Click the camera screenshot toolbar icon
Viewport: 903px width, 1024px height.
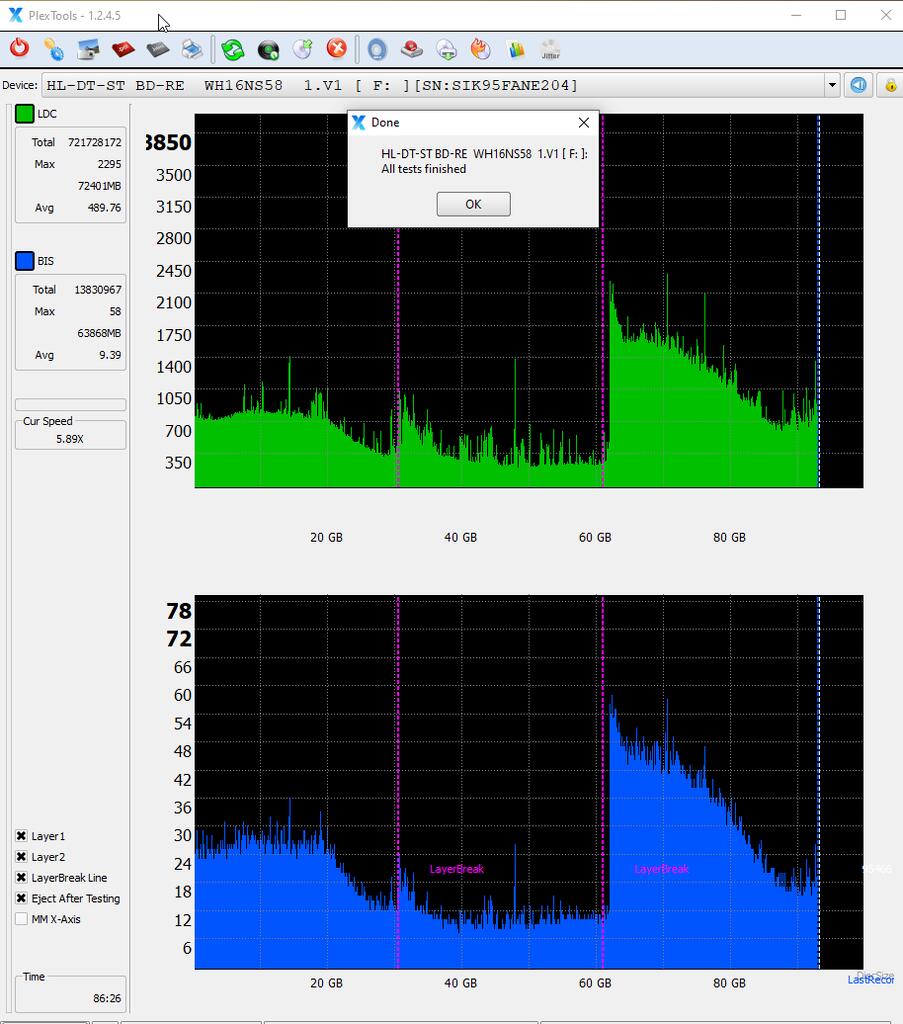88,49
